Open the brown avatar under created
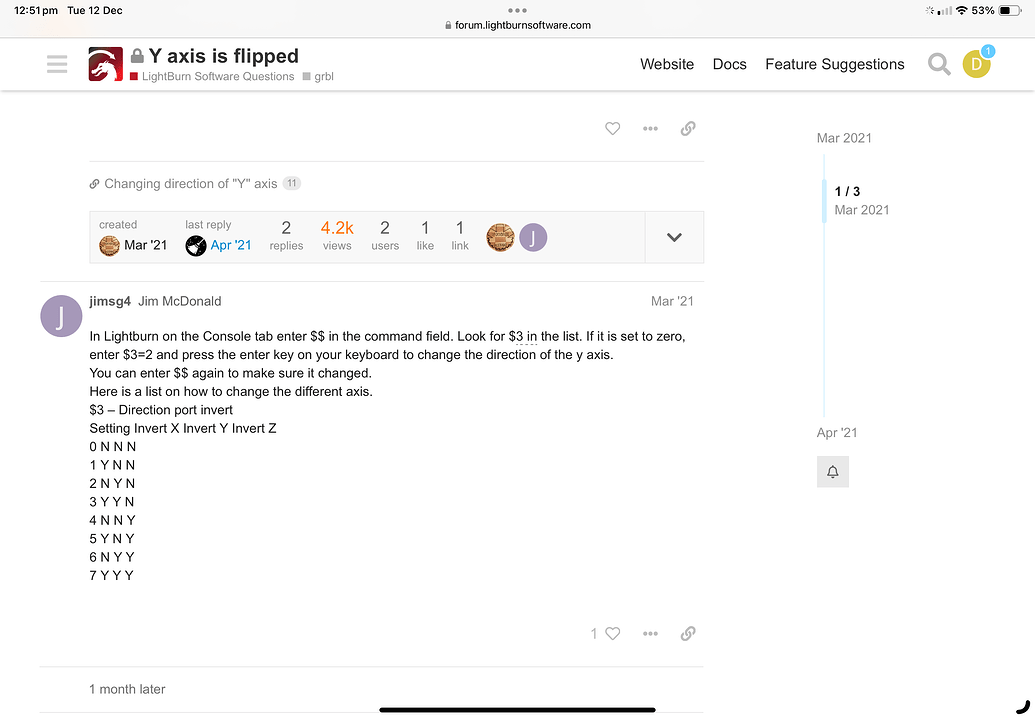The height and width of the screenshot is (718, 1035). pos(109,245)
